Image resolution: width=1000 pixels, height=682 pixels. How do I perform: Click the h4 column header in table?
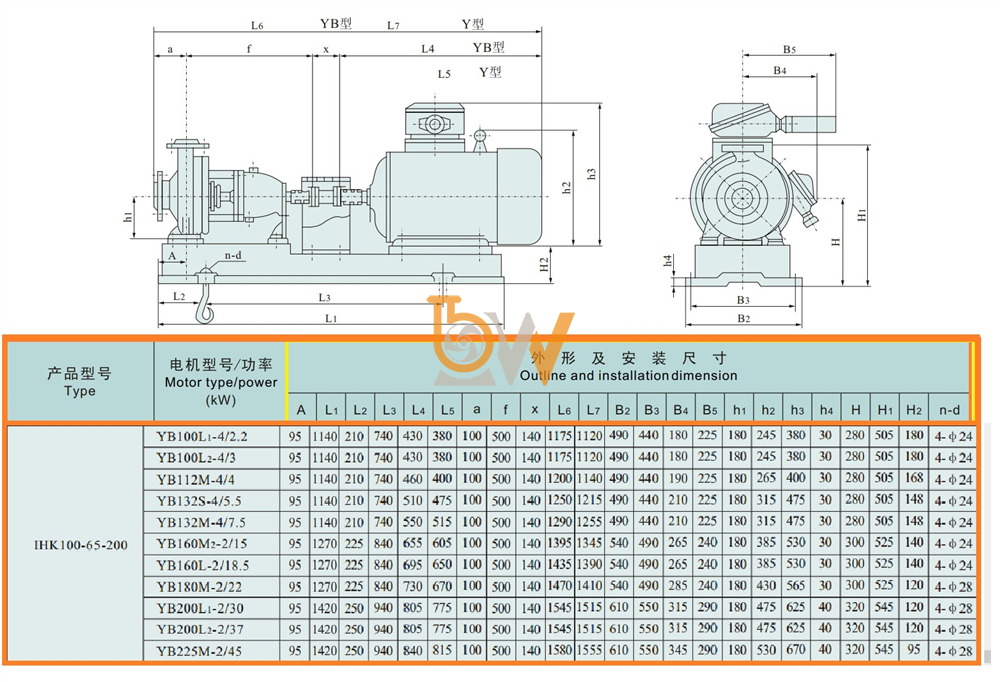coord(826,410)
